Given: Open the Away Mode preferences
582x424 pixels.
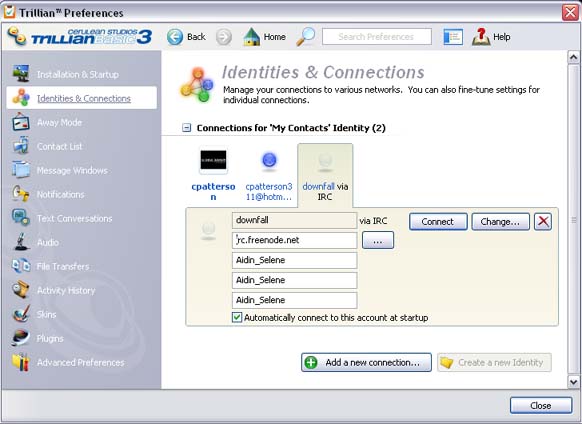Looking at the screenshot, I should click(x=59, y=123).
